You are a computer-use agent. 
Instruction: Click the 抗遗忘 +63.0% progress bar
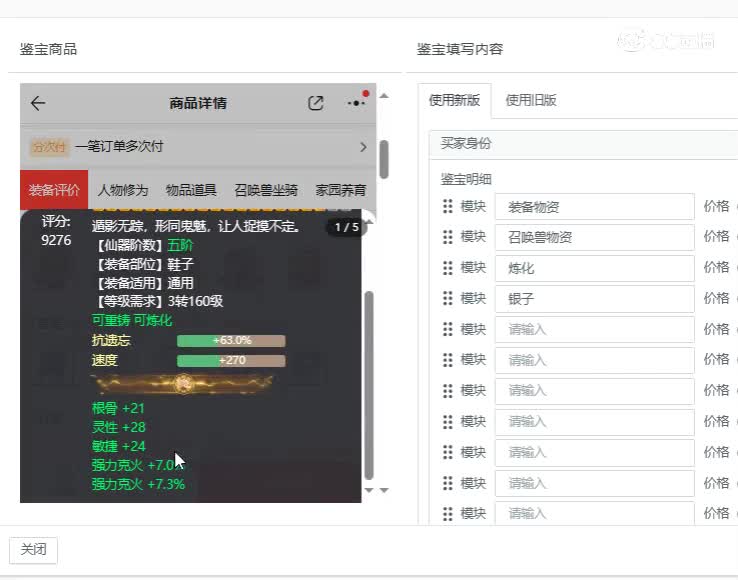click(231, 341)
